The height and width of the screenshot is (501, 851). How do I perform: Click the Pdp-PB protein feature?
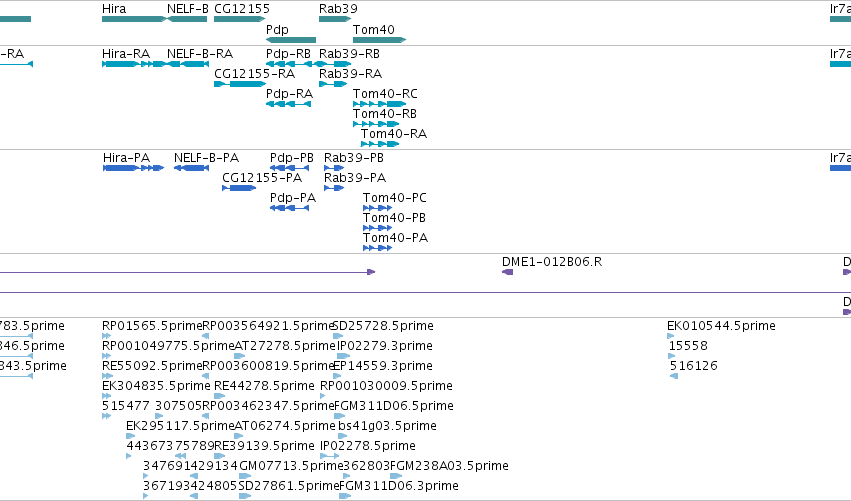coord(289,168)
